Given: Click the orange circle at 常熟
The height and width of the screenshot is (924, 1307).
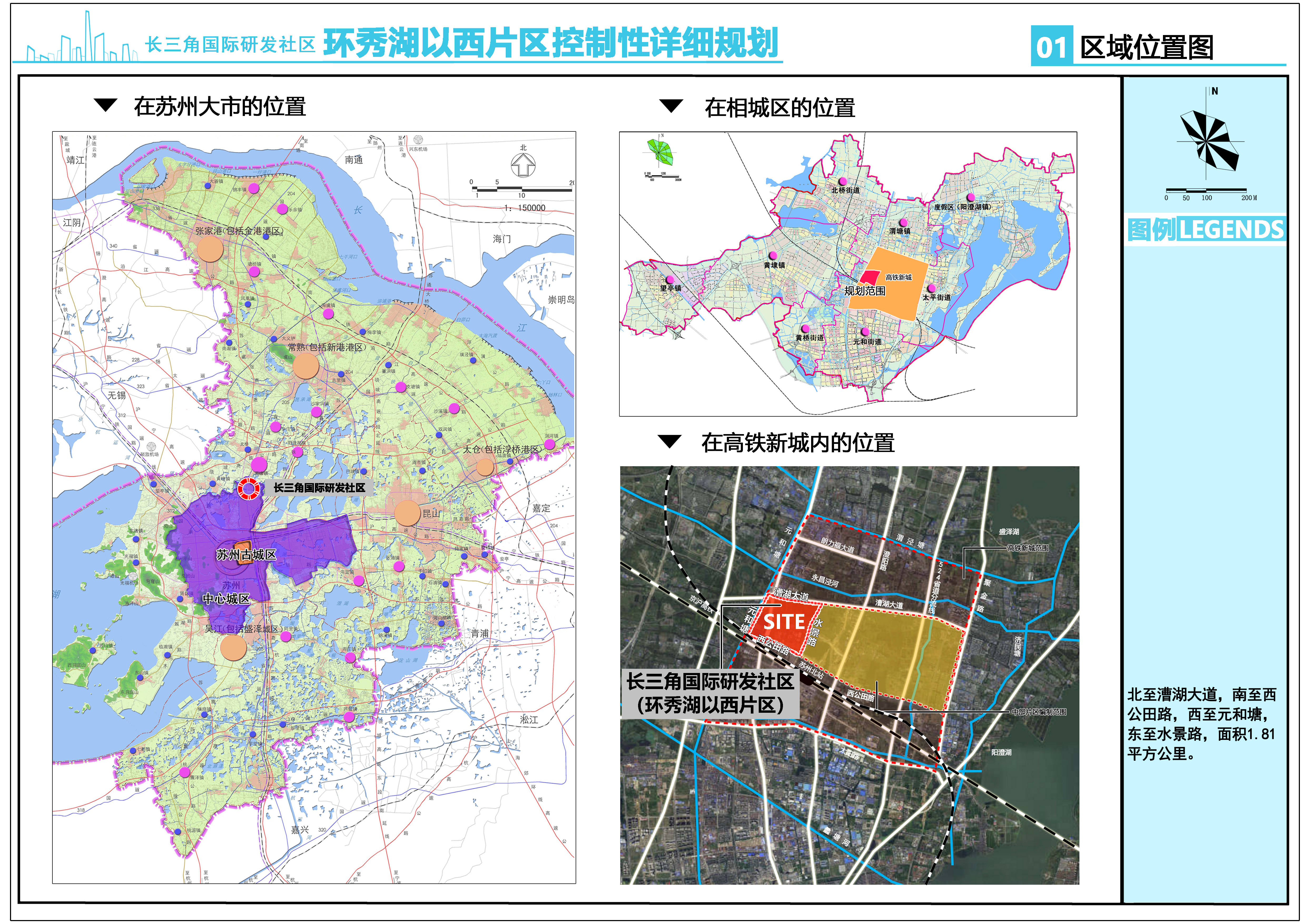Looking at the screenshot, I should coord(306,366).
